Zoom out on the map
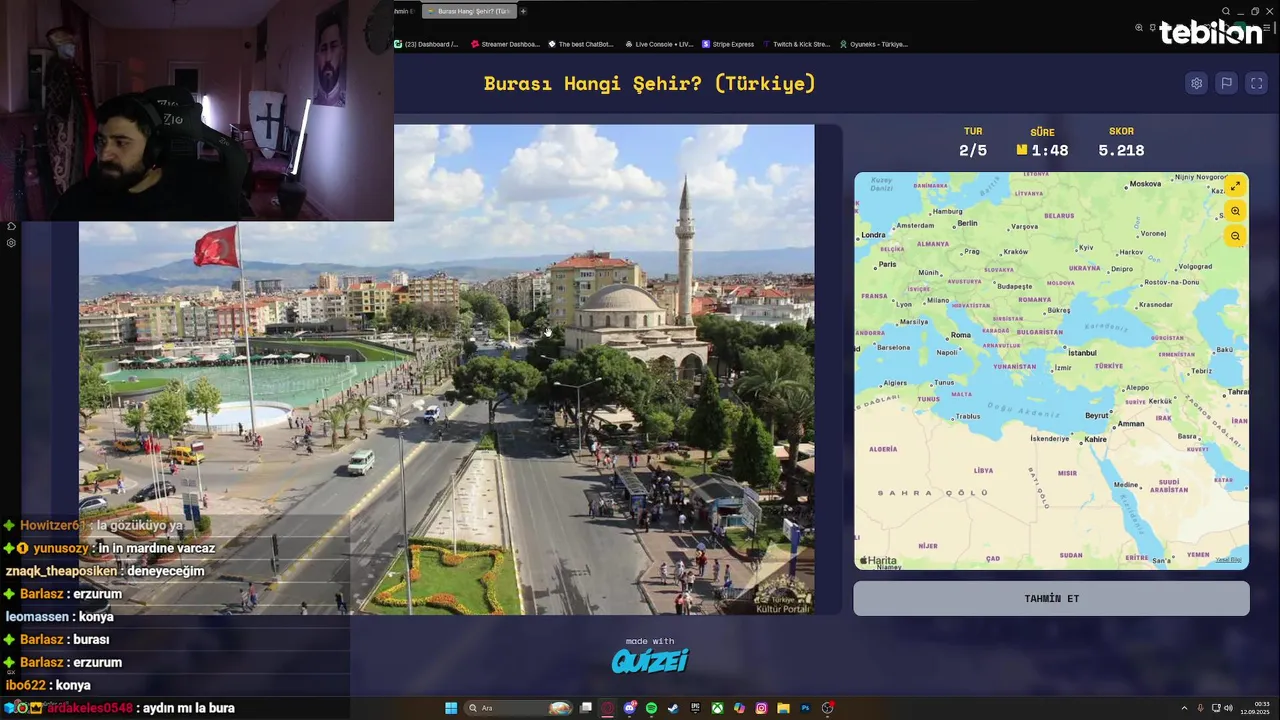The image size is (1280, 720). [1235, 236]
